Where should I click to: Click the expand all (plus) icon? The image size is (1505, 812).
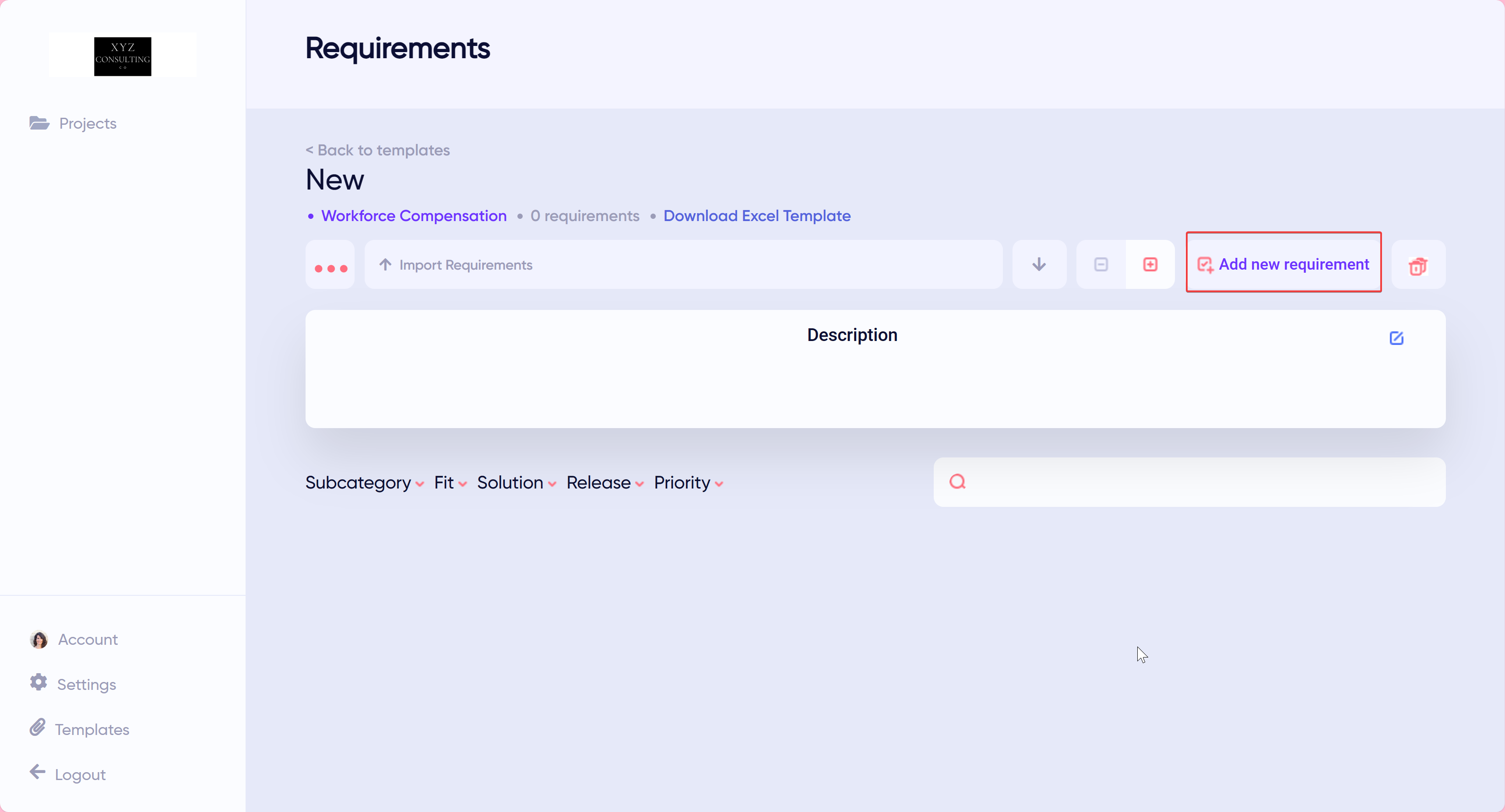[1150, 264]
